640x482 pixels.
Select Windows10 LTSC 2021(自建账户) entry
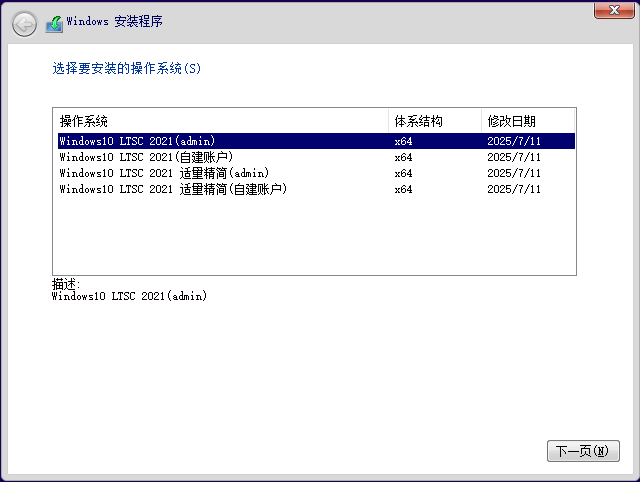coord(145,157)
